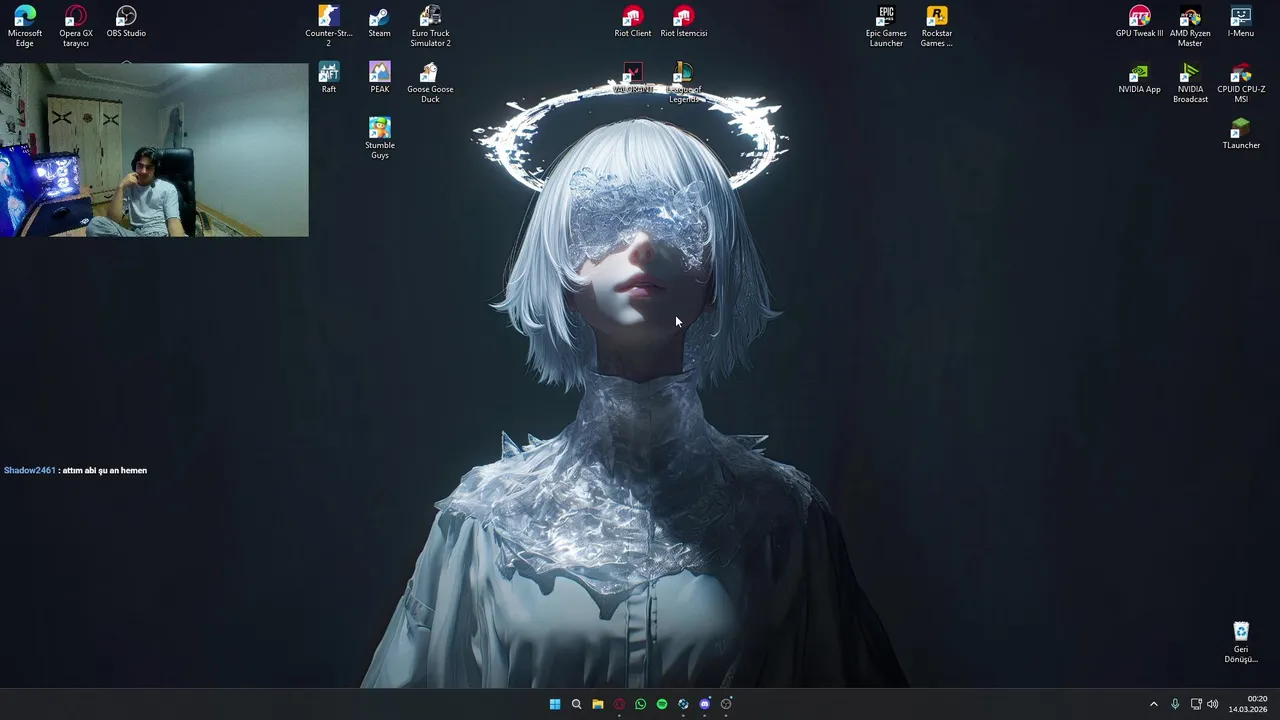Click the microphone tray icon
Viewport: 1280px width, 720px height.
1175,704
